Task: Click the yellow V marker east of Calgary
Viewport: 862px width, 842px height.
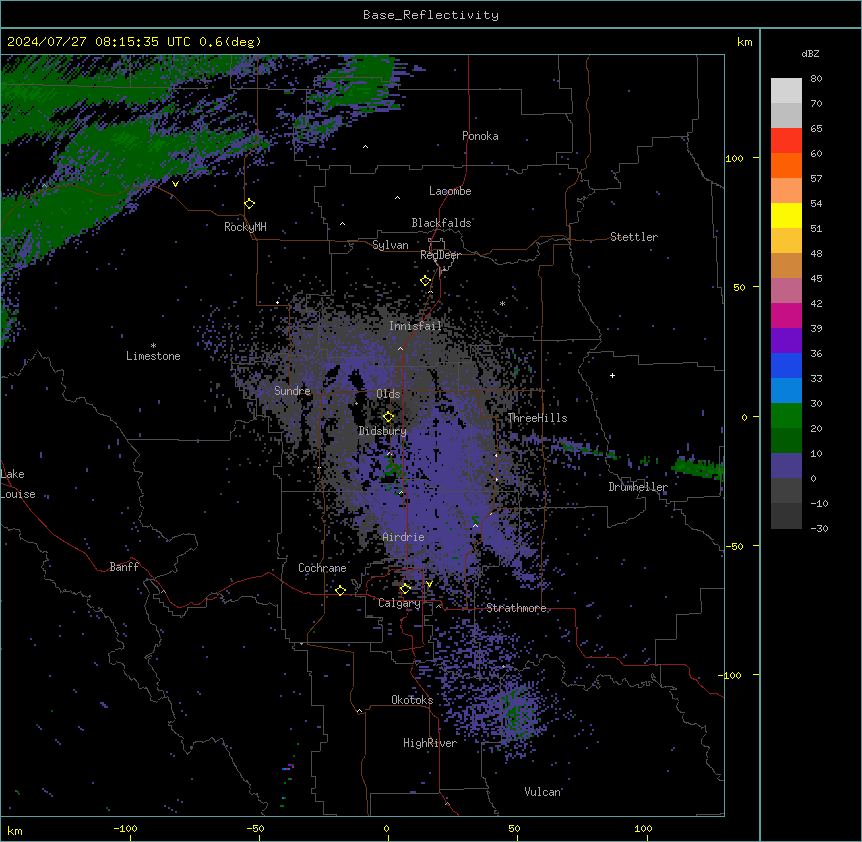Action: 429,584
